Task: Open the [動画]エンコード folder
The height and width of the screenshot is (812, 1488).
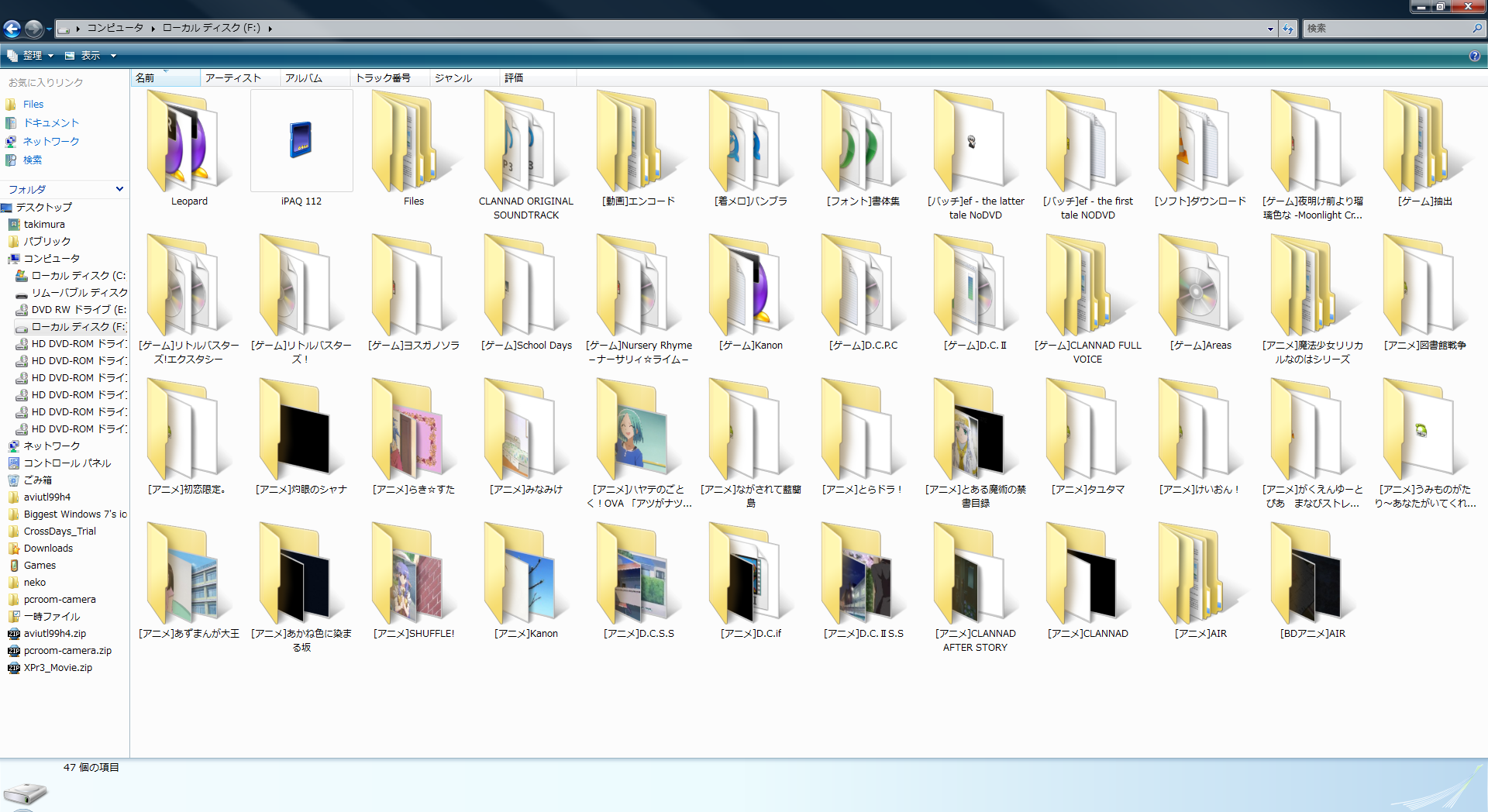Action: 639,142
